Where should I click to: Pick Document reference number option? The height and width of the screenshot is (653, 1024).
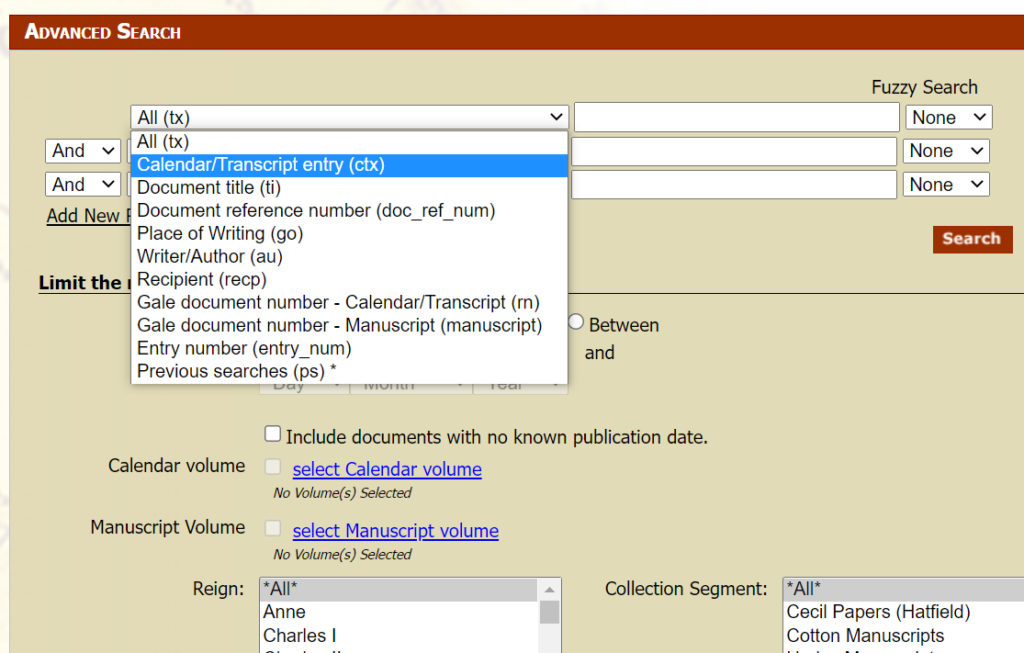[x=315, y=211]
